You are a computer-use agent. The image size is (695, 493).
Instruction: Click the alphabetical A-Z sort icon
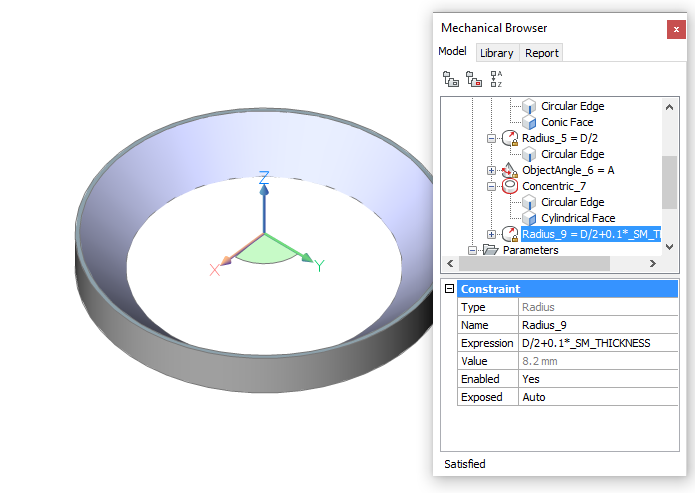coord(496,79)
